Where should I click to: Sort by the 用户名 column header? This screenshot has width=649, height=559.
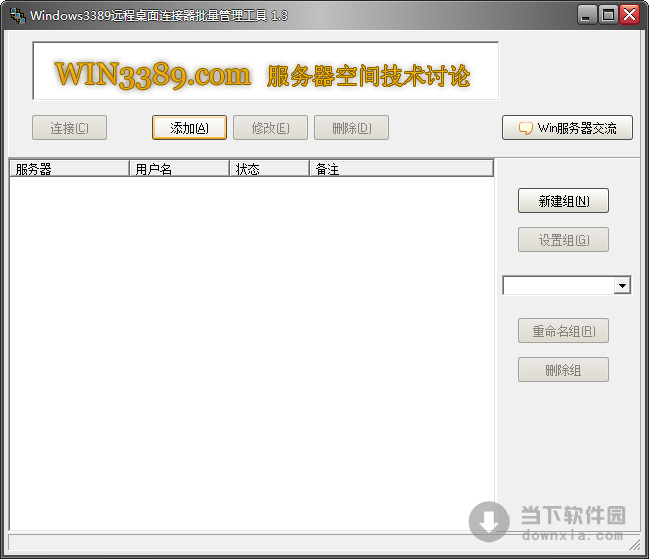179,168
